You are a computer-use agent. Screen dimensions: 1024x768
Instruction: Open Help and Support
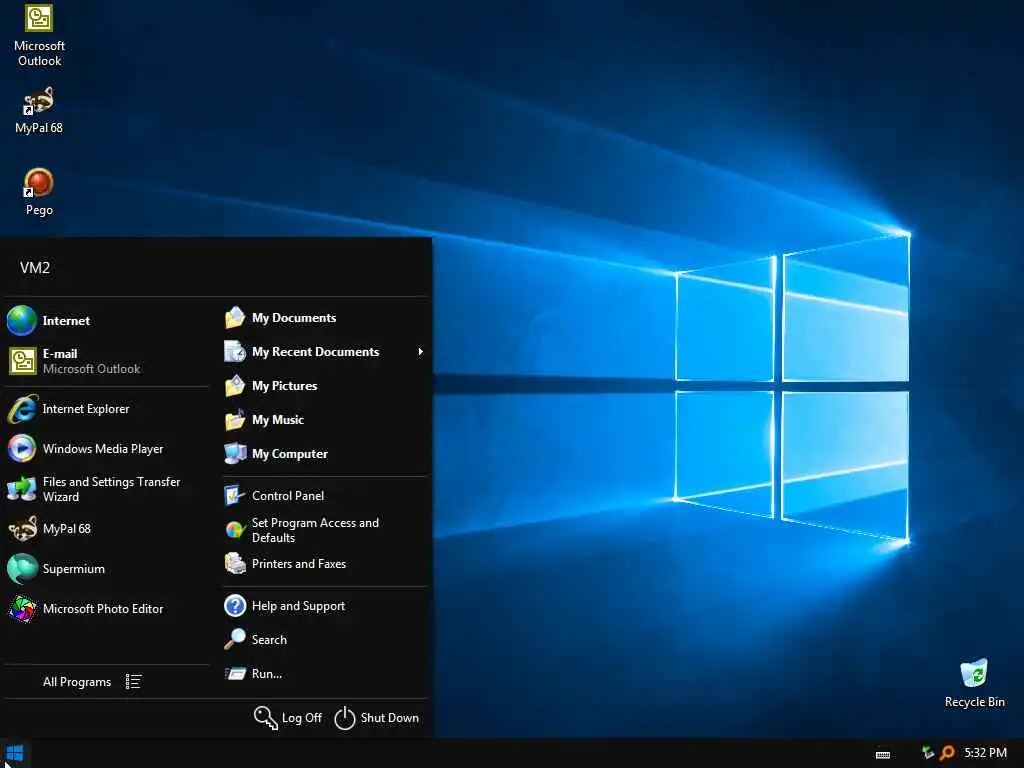click(x=325, y=606)
